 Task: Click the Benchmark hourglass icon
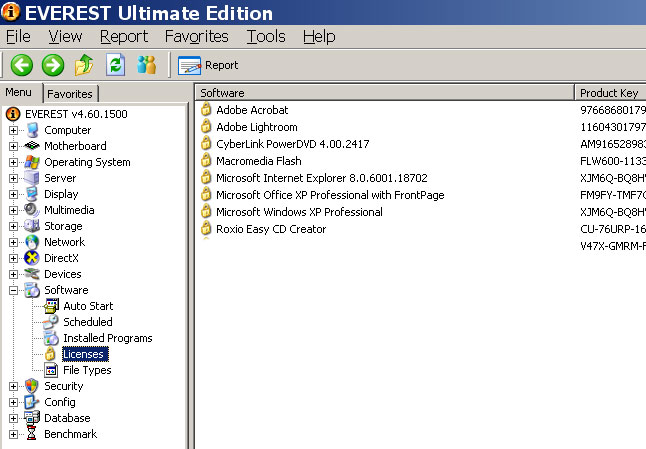(32, 434)
